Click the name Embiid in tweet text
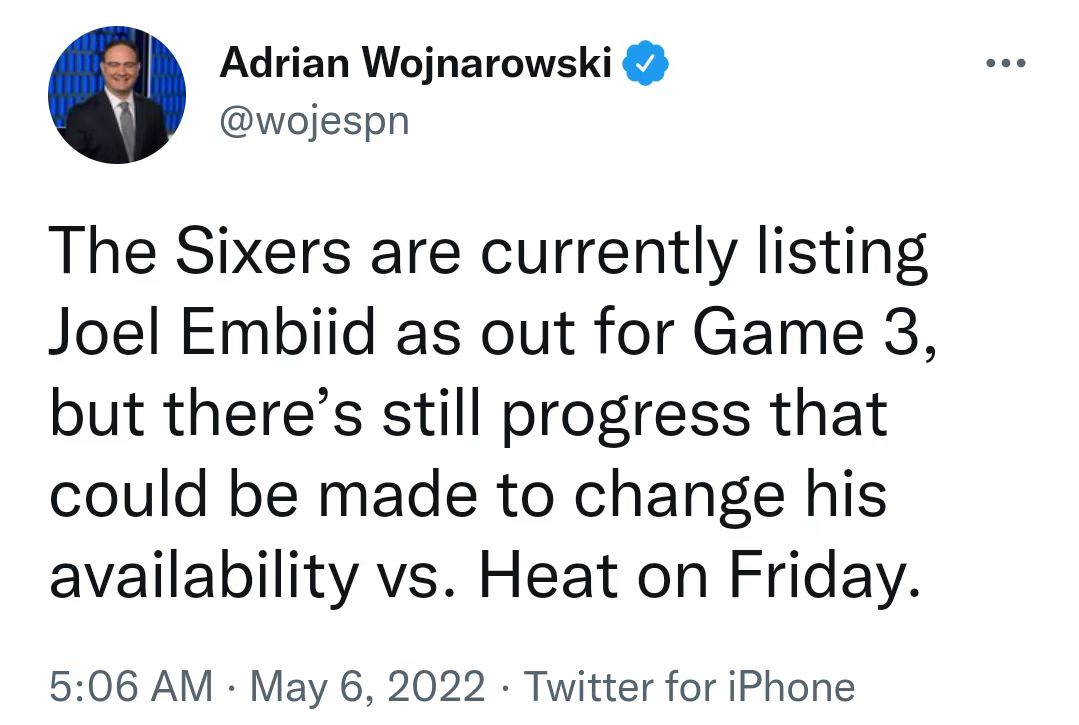1079x725 pixels. pos(278,331)
